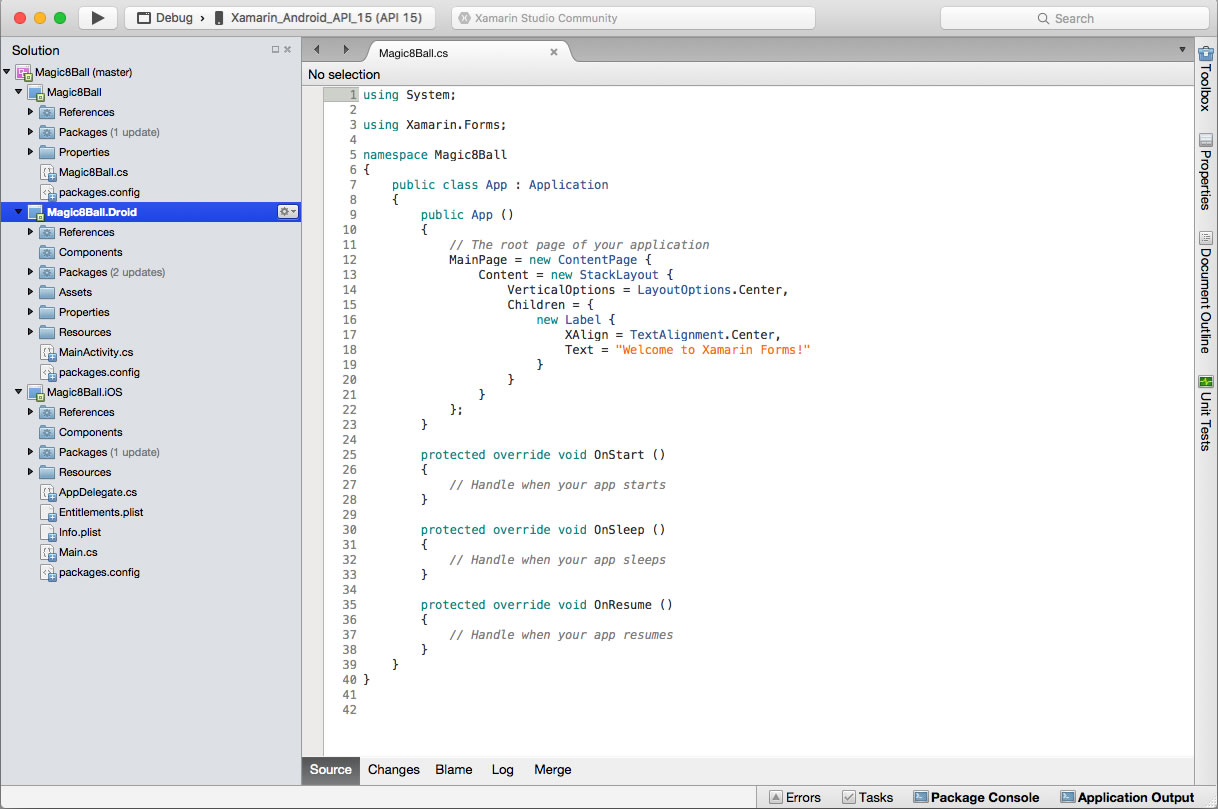Open the Tasks pad
The height and width of the screenshot is (809, 1218).
coord(867,797)
